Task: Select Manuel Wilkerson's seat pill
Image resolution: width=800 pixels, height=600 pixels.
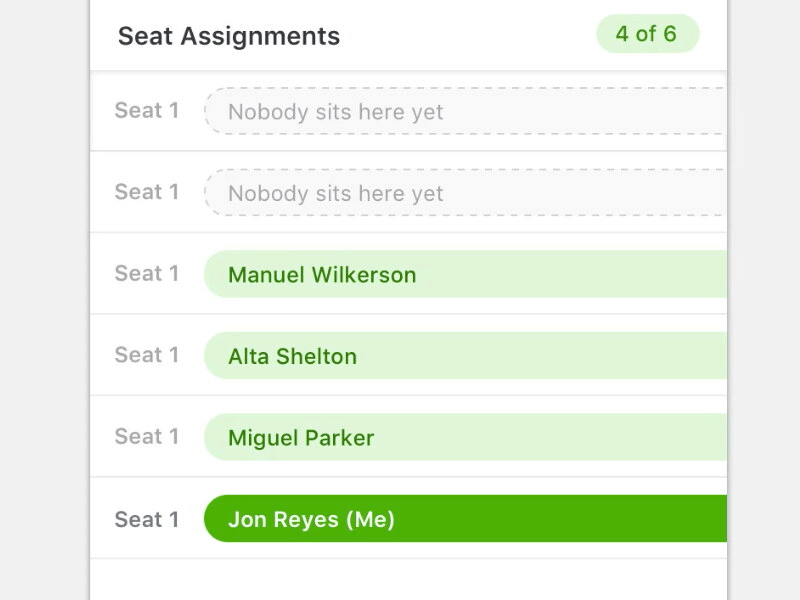Action: [x=465, y=274]
